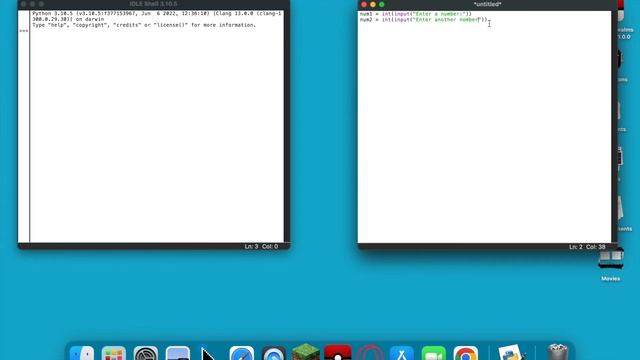640x360 pixels.
Task: Click the 'Type "help", "copyright"' line in Shell
Action: (144, 25)
